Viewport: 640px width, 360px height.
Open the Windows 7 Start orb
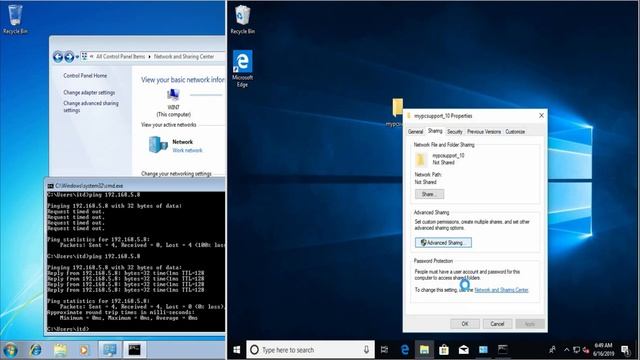tap(10, 350)
